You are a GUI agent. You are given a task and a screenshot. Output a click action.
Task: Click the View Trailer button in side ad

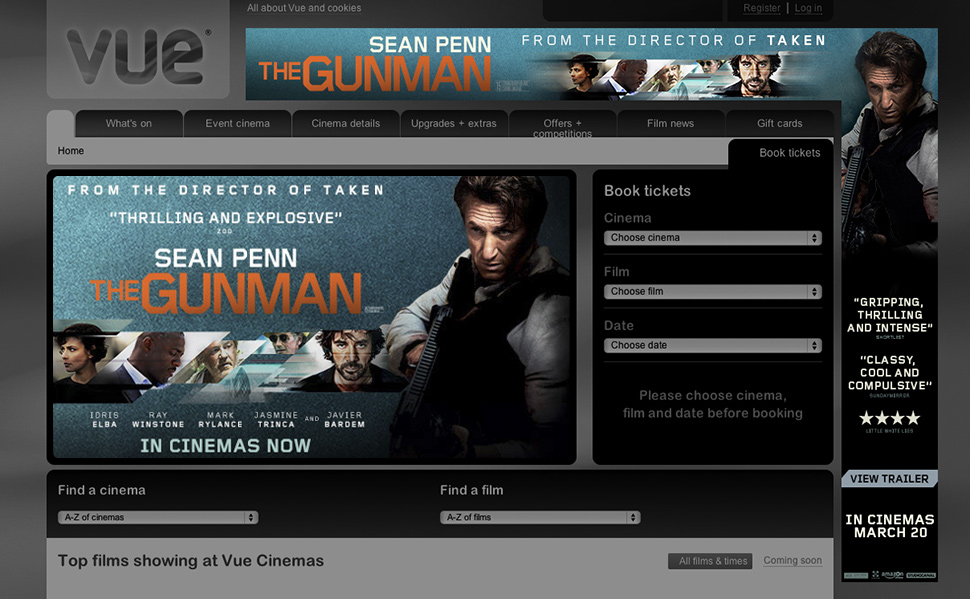pyautogui.click(x=889, y=479)
